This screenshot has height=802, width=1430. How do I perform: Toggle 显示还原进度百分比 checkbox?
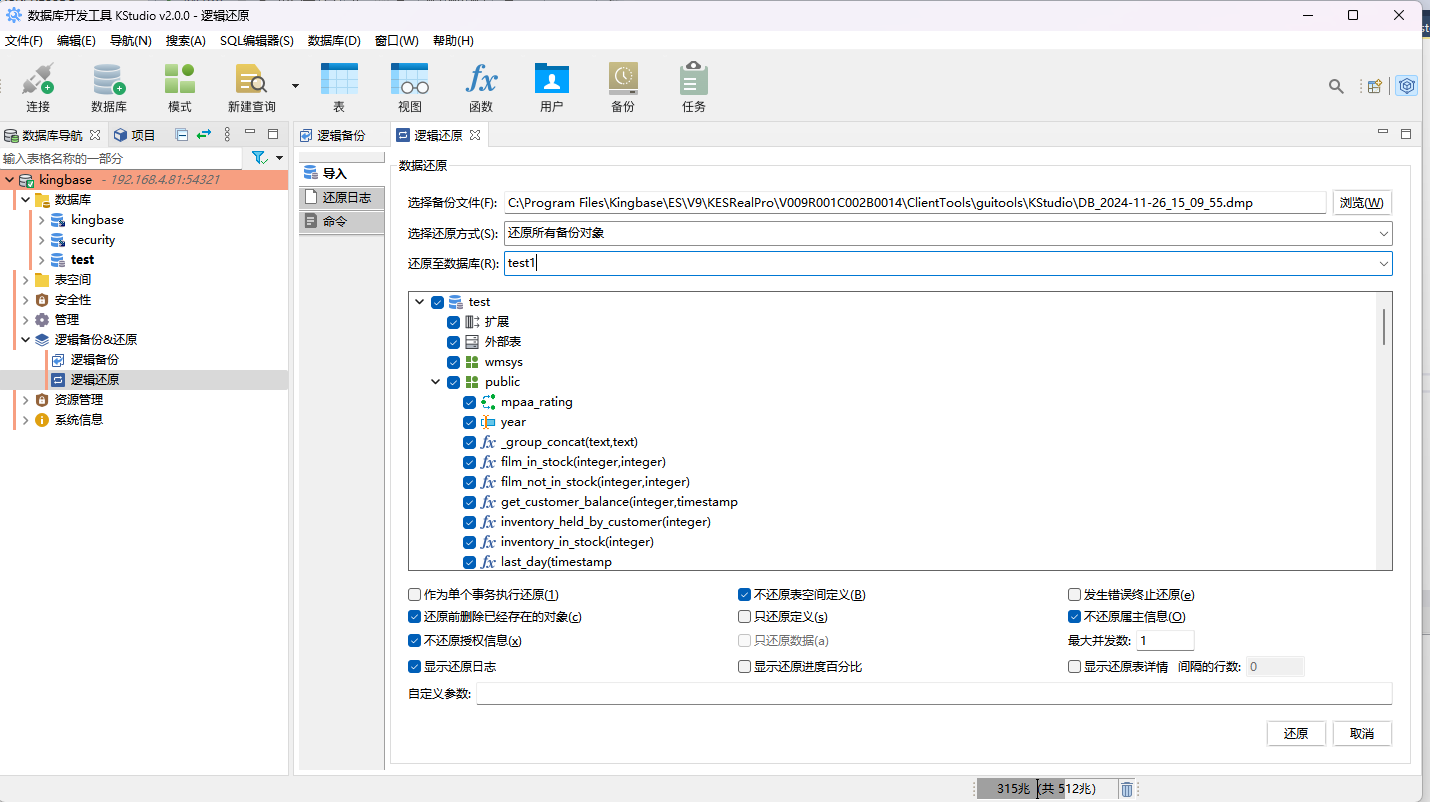coord(745,667)
